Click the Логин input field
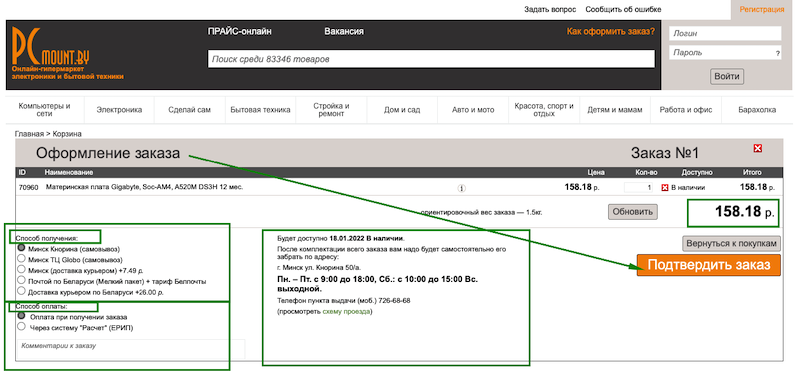This screenshot has width=800, height=376. pyautogui.click(x=725, y=34)
